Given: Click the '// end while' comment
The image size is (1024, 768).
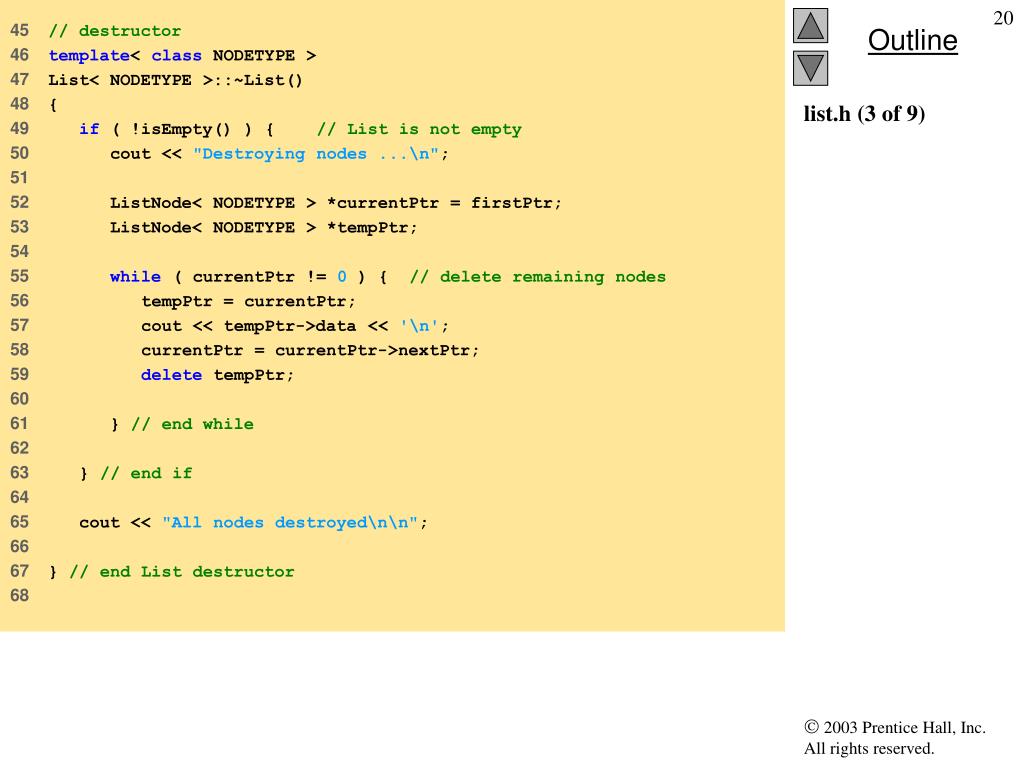Looking at the screenshot, I should point(192,424).
